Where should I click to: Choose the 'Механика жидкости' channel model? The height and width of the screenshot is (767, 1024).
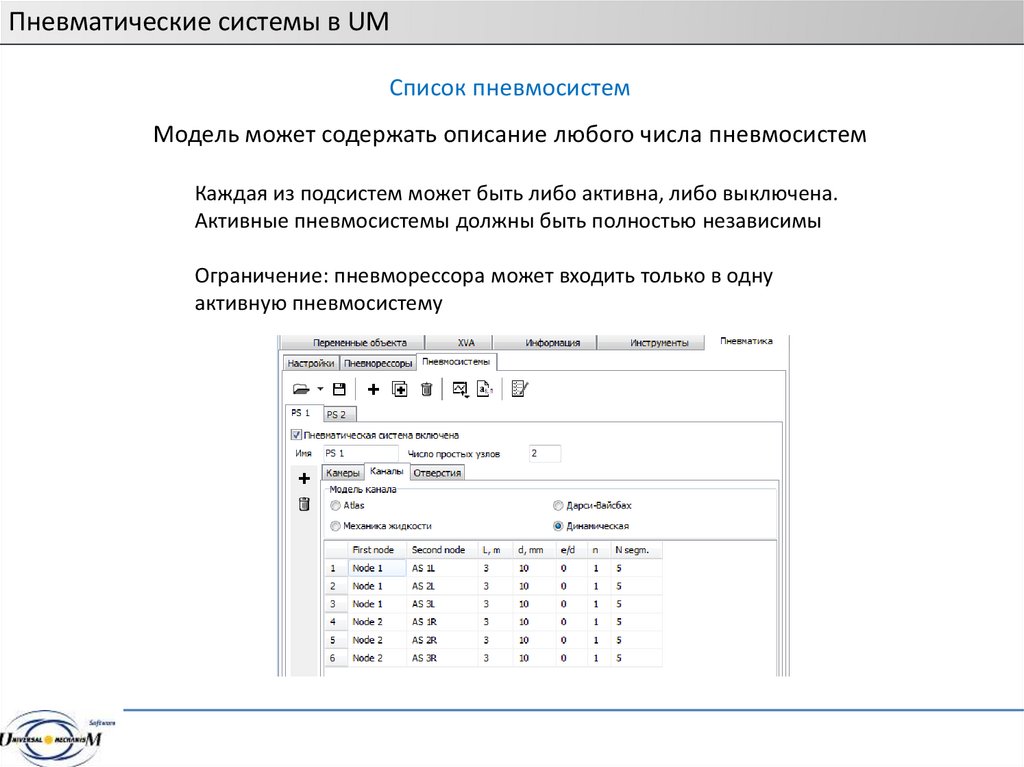coord(335,525)
